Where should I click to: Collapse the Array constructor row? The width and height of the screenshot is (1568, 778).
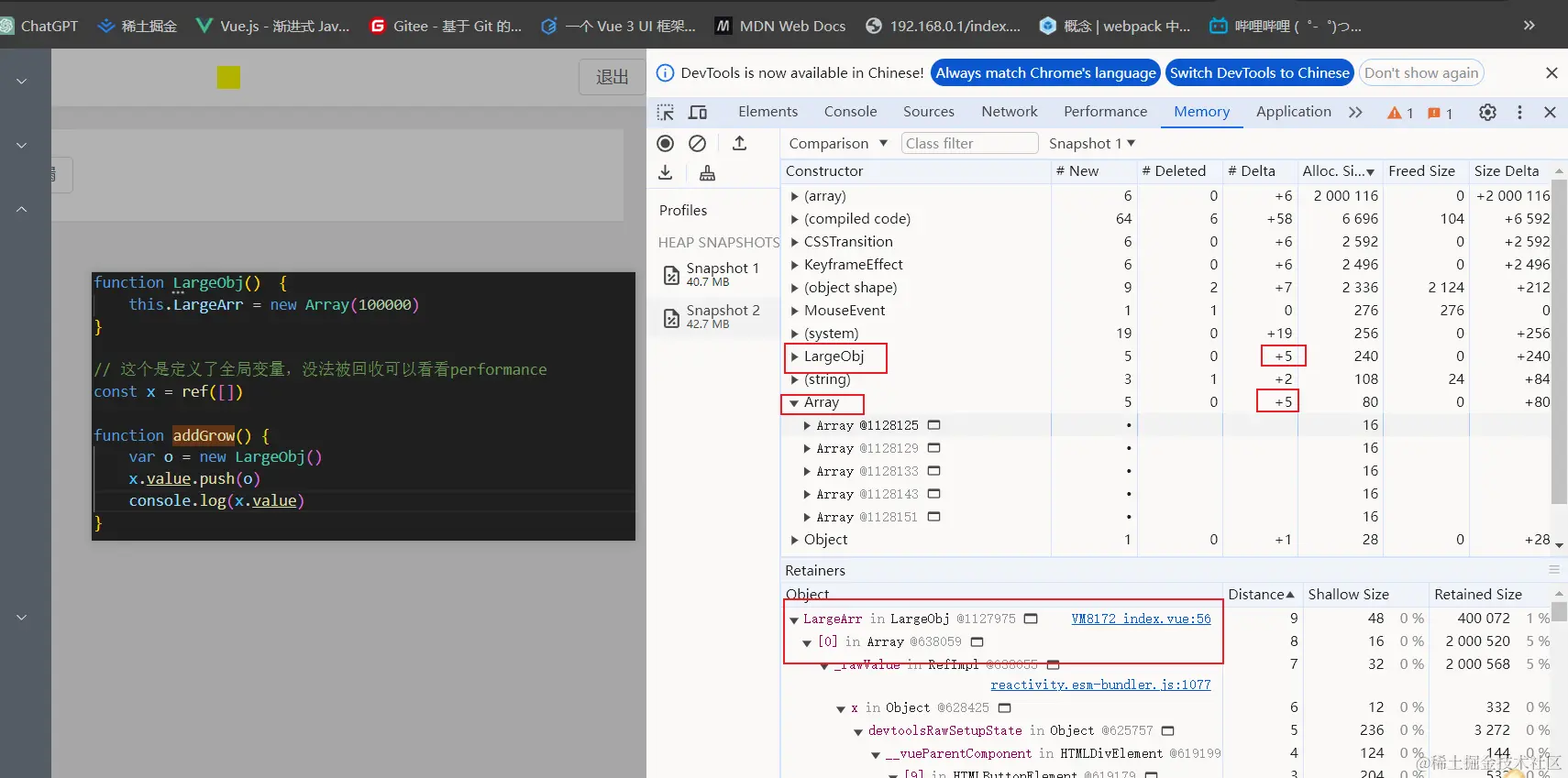pos(795,402)
